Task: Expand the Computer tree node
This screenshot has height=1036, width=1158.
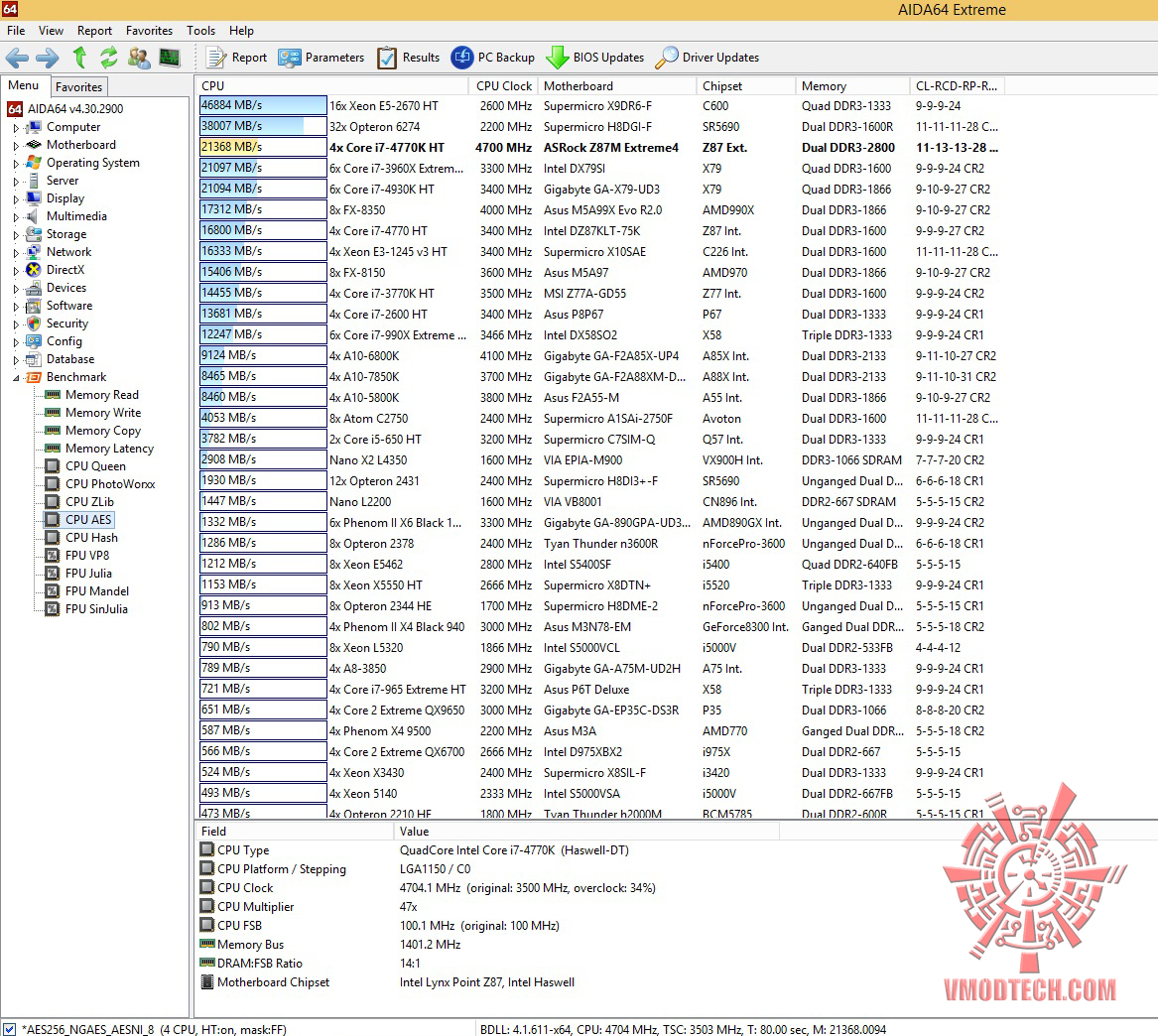Action: (16, 128)
